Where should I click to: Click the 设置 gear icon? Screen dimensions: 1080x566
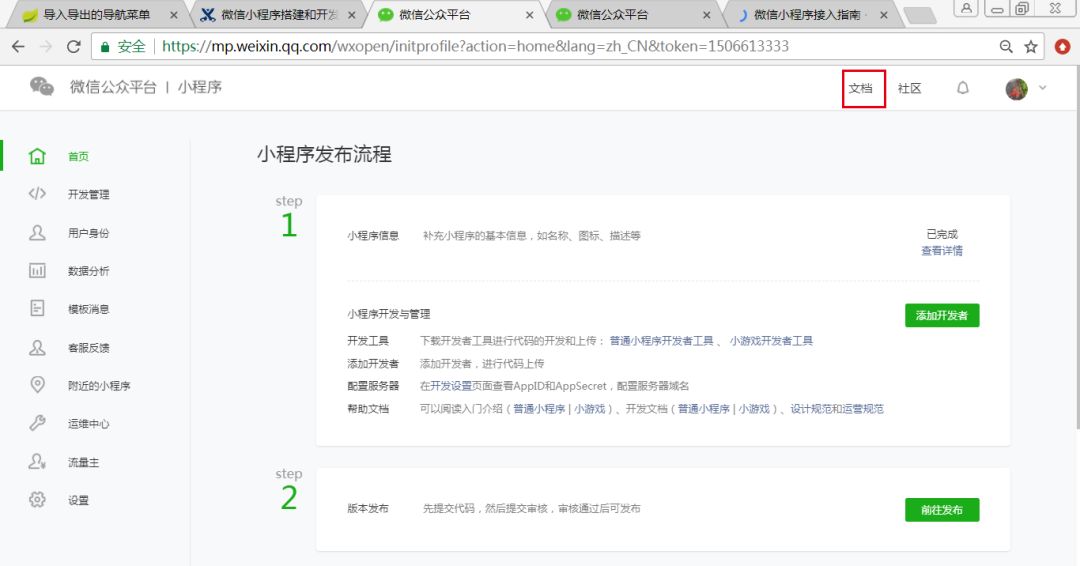point(37,500)
